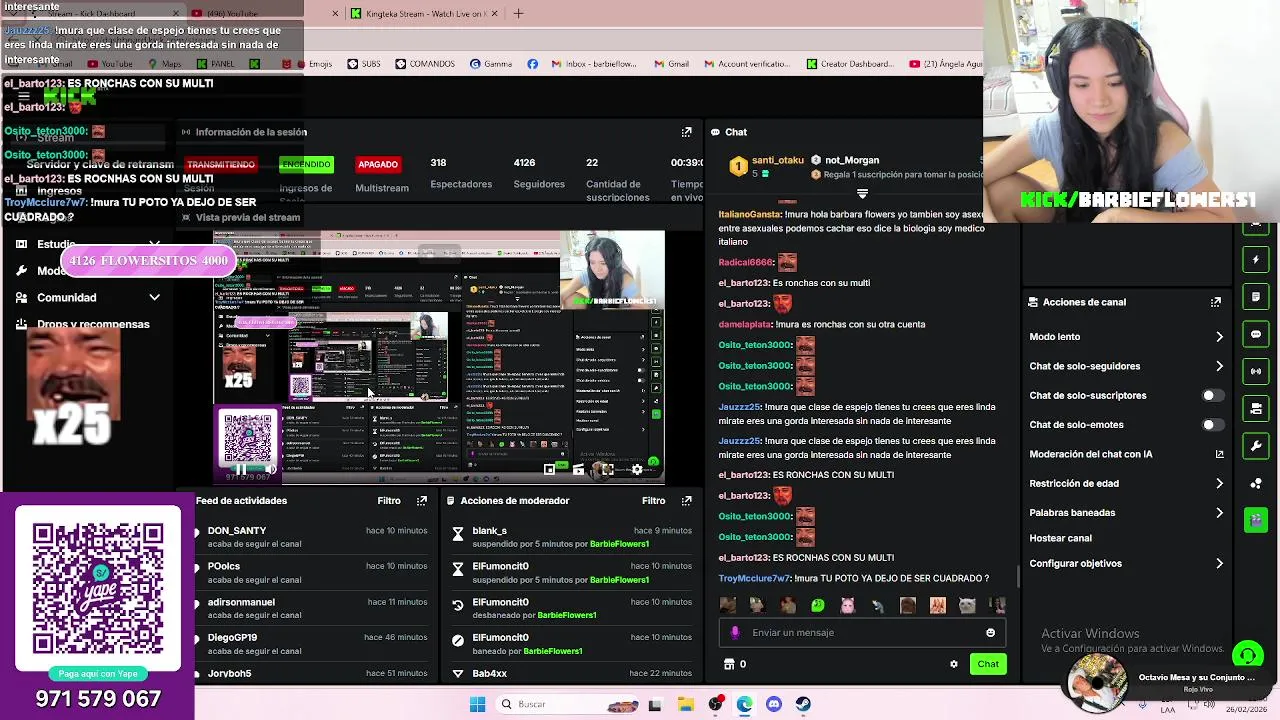Send message with green Chat button
This screenshot has width=1280, height=720.
point(988,664)
